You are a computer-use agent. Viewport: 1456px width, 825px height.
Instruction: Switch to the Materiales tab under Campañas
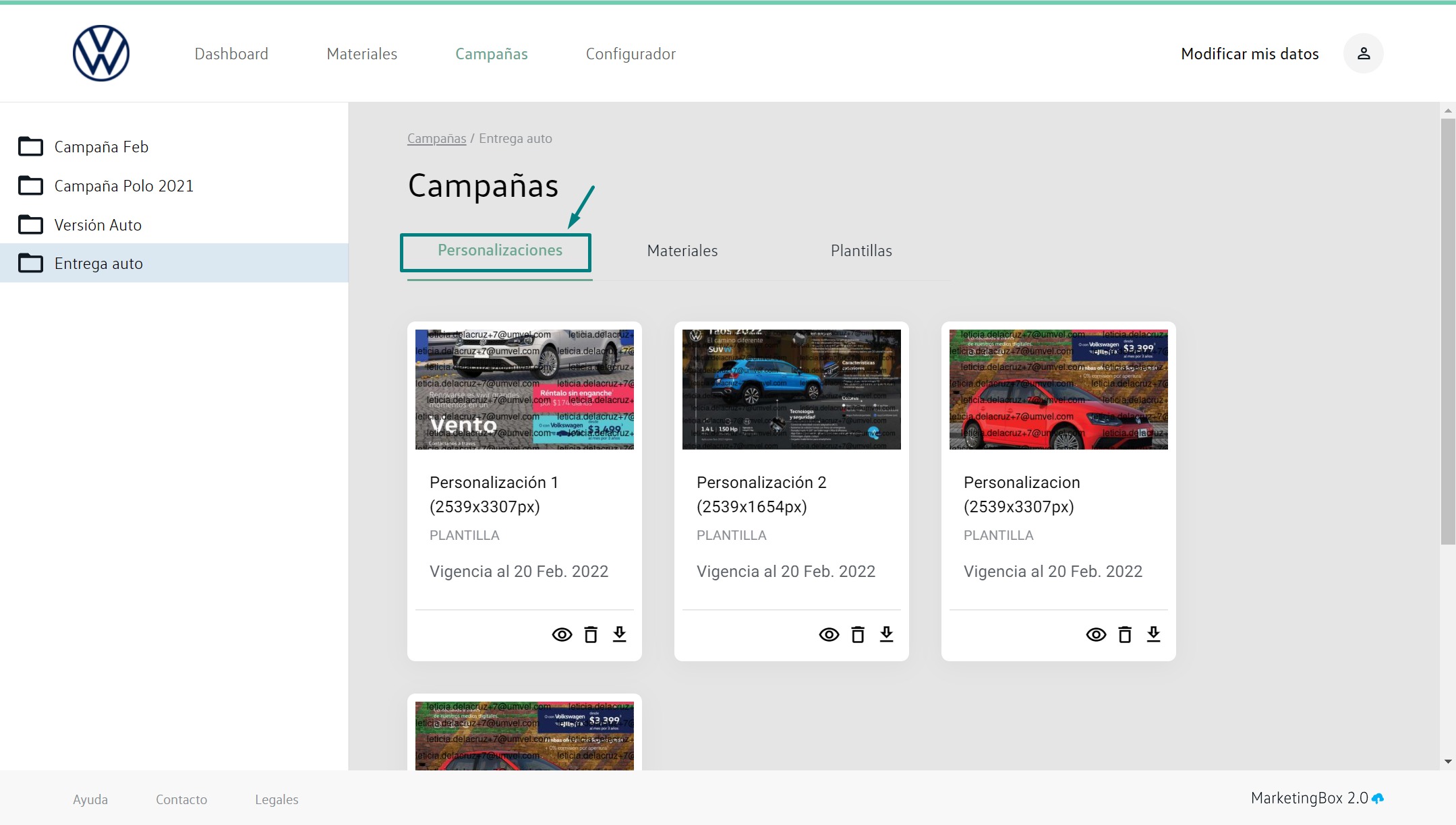[682, 251]
